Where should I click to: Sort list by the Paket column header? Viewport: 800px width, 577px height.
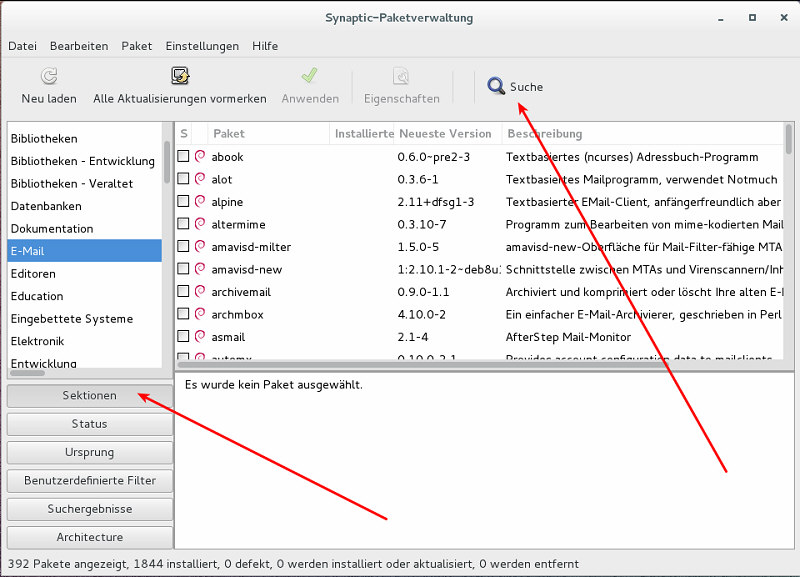pyautogui.click(x=268, y=133)
